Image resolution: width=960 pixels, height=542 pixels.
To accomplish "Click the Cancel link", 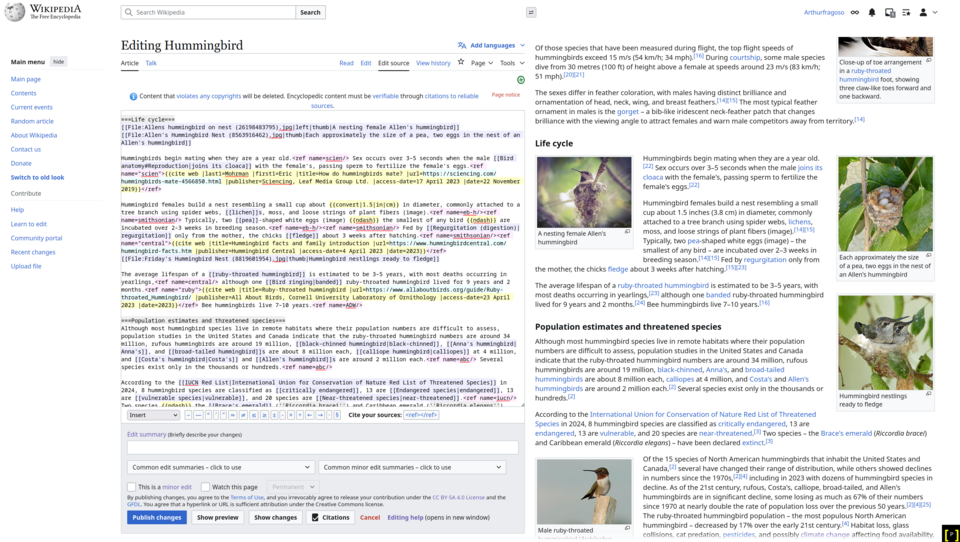I will coord(370,518).
